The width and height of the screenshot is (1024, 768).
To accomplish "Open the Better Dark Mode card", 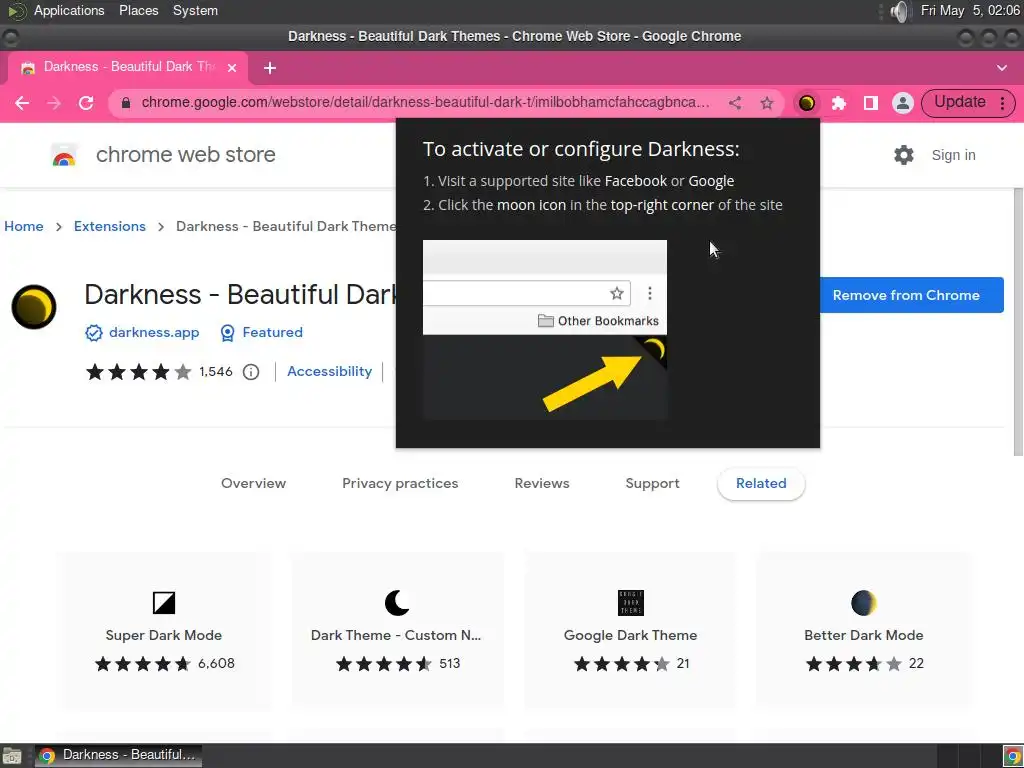I will coord(863,631).
